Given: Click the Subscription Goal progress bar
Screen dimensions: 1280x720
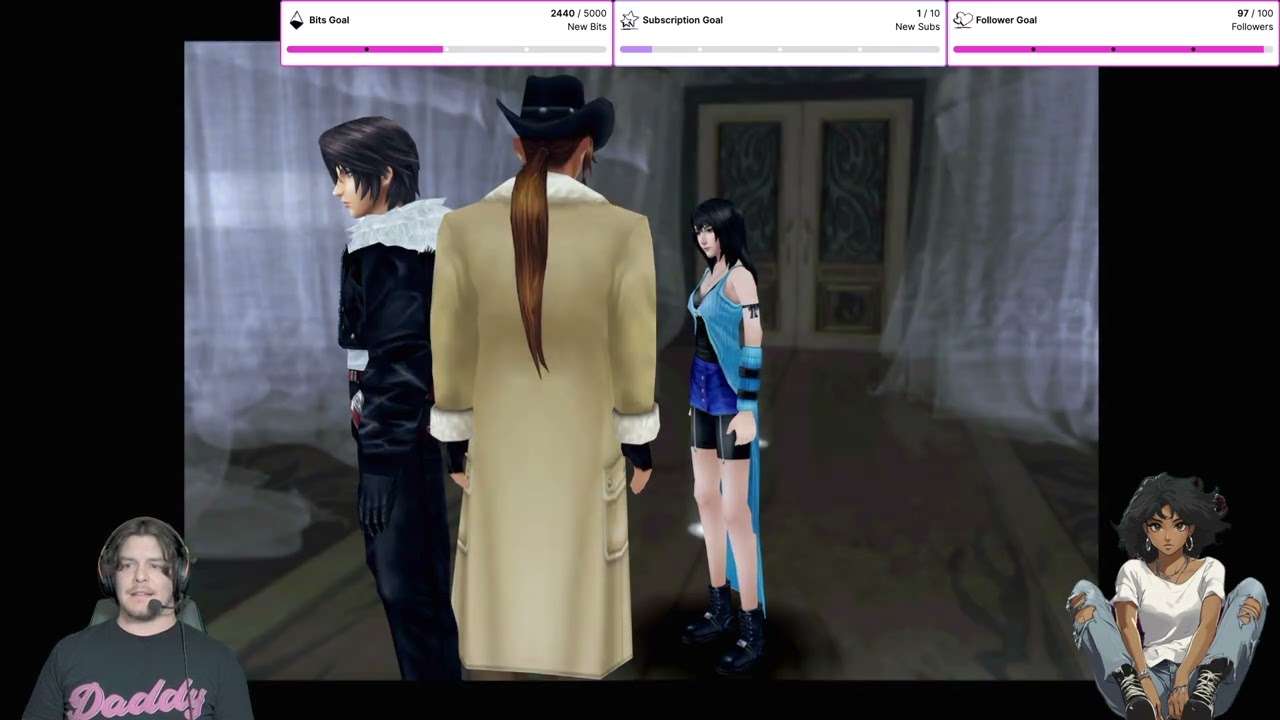Looking at the screenshot, I should click(x=779, y=49).
